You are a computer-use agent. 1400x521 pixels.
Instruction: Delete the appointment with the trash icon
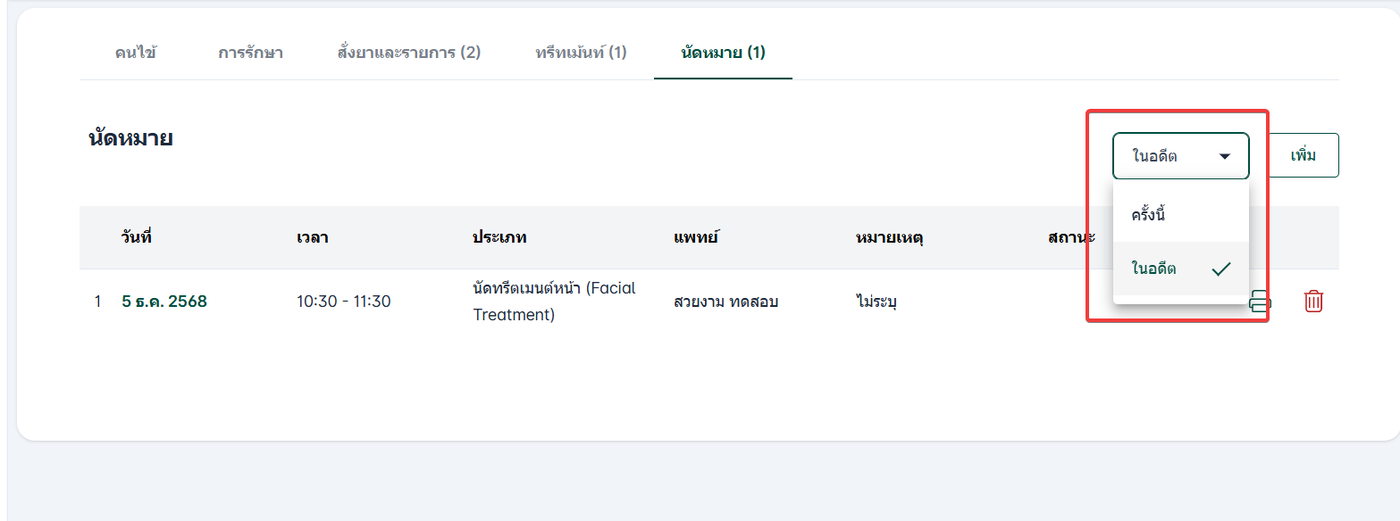tap(1314, 301)
